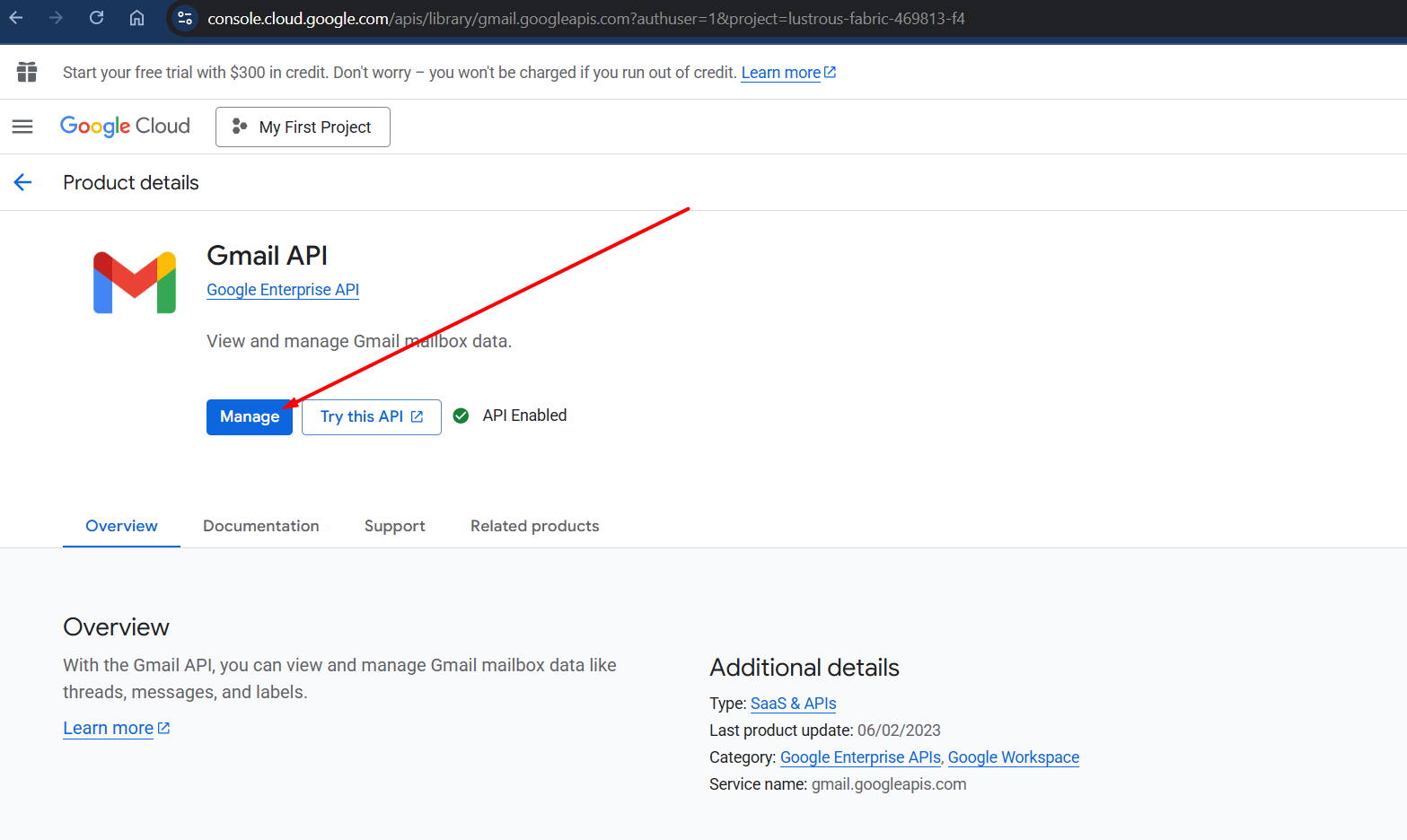Open the Related products tab
This screenshot has width=1407, height=840.
tap(535, 526)
